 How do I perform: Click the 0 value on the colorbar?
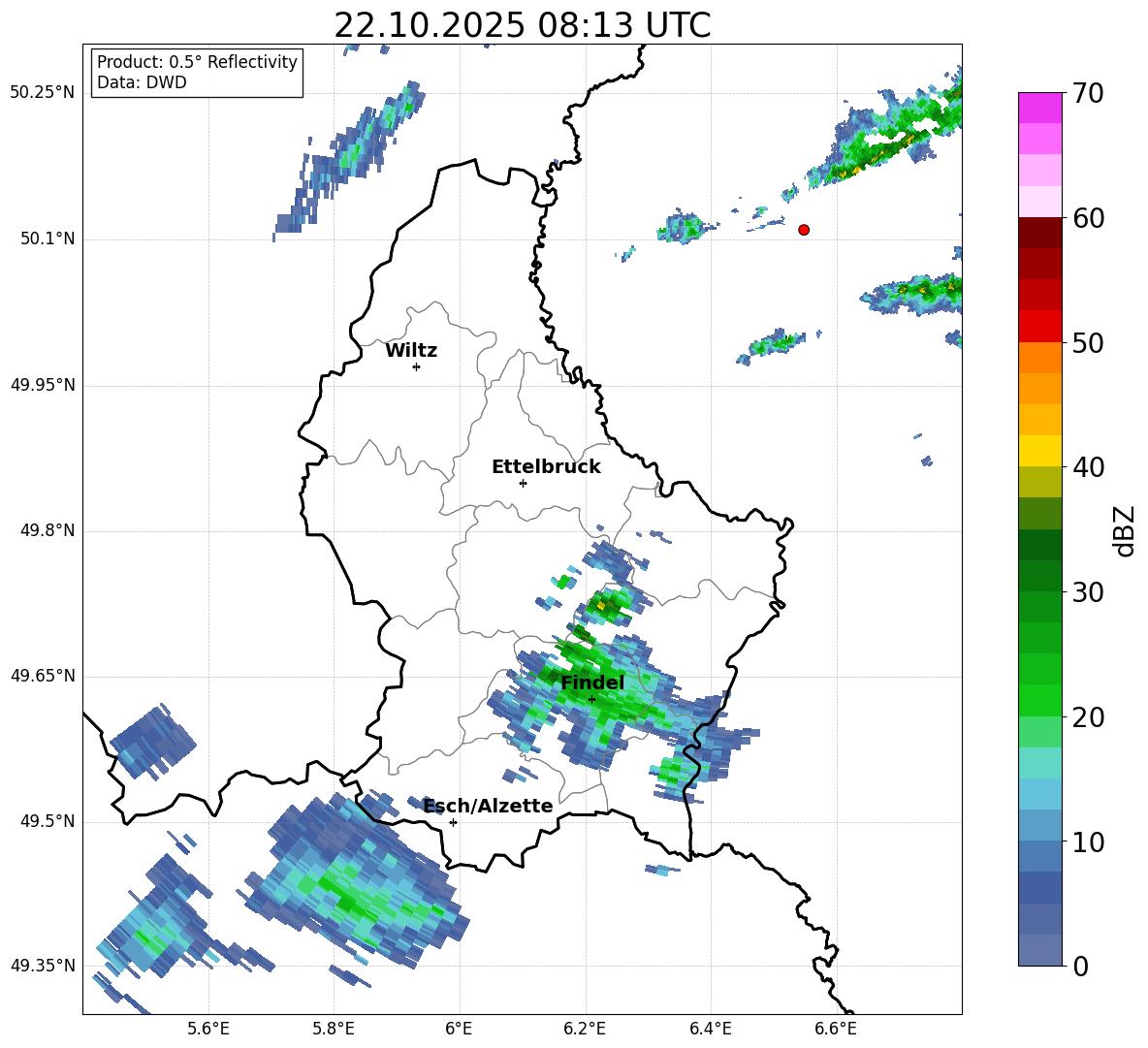[x=1080, y=966]
